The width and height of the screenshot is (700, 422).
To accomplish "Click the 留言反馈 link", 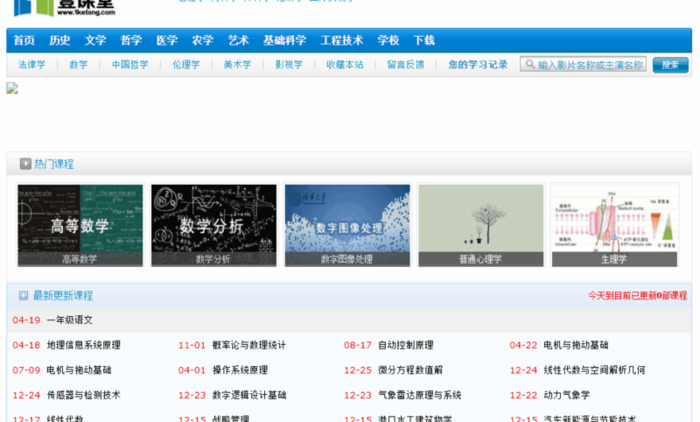I will coord(405,65).
